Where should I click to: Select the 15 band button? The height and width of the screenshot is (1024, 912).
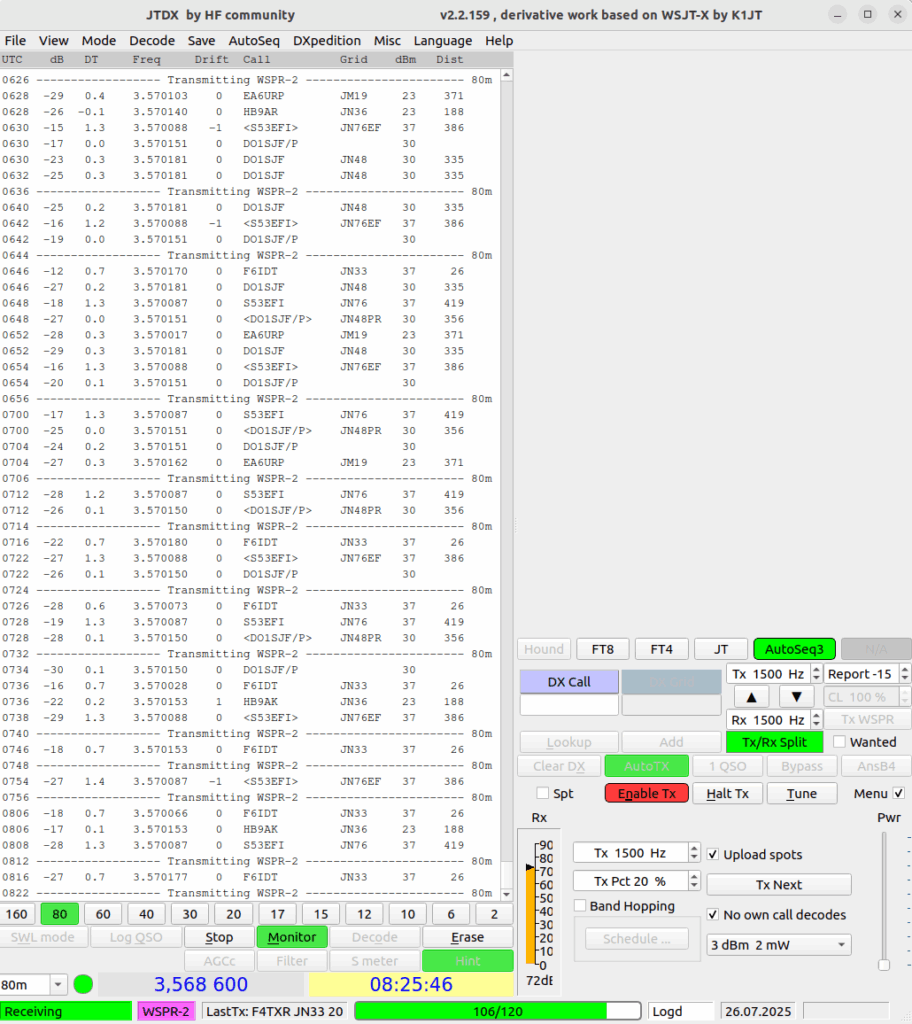[321, 914]
